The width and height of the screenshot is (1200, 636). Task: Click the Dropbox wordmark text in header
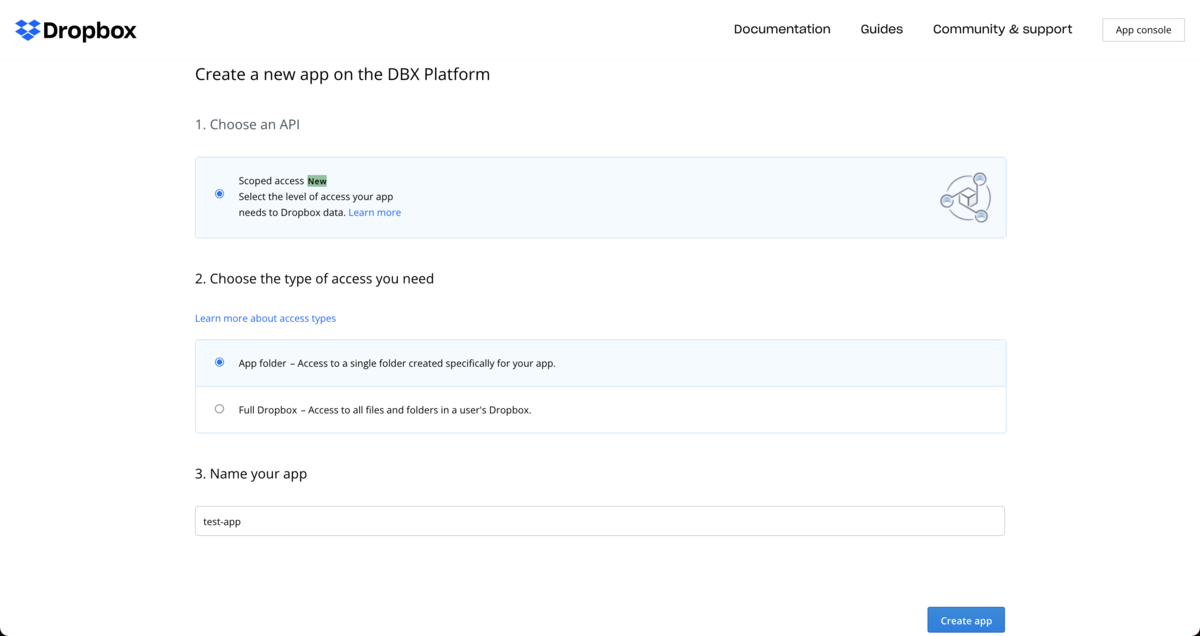pos(90,30)
